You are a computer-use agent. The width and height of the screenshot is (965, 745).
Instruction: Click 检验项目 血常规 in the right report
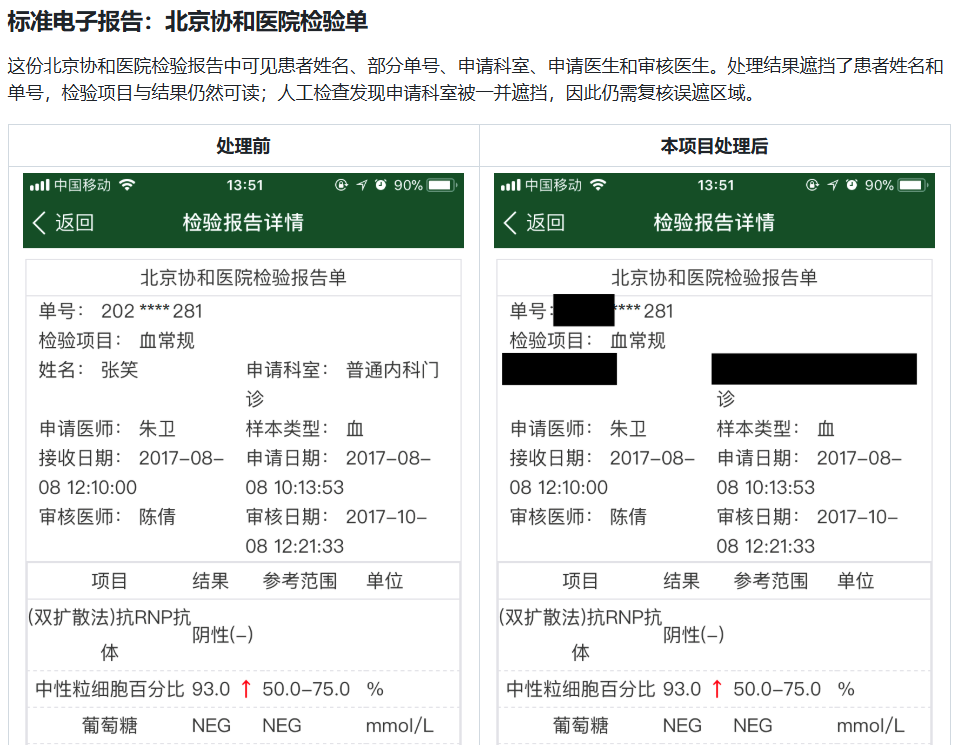click(587, 340)
